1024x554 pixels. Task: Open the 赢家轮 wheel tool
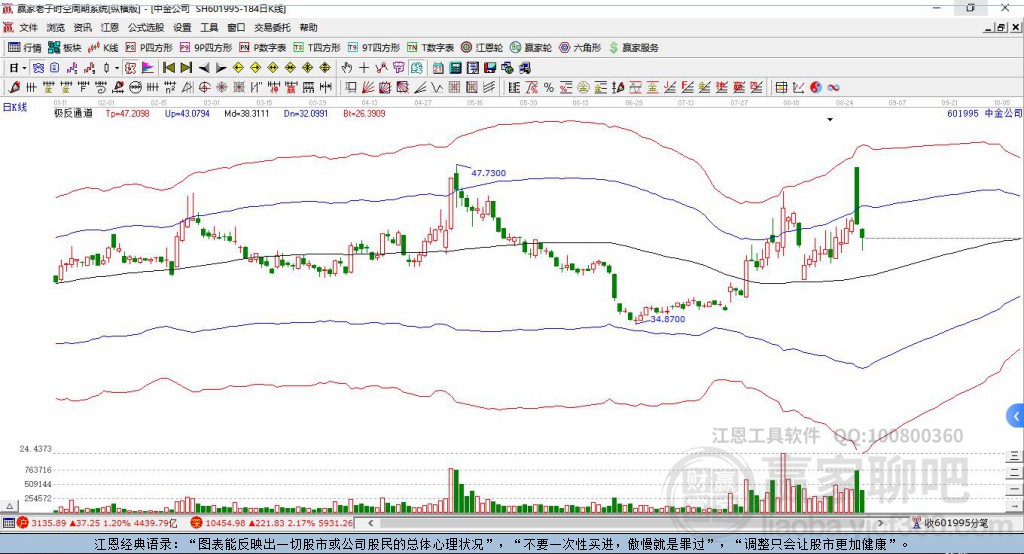(531, 48)
